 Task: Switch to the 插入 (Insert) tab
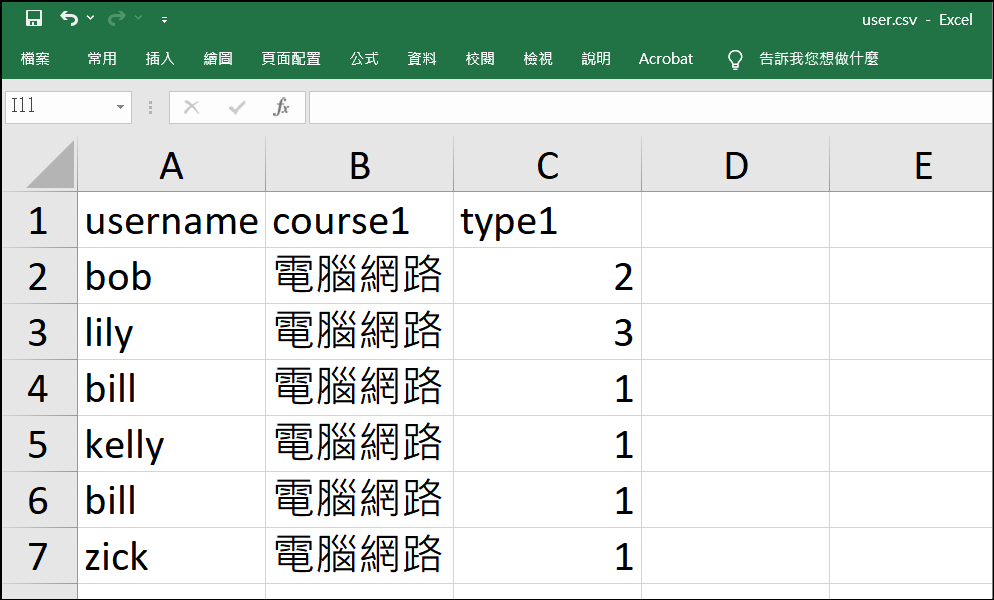pyautogui.click(x=160, y=59)
